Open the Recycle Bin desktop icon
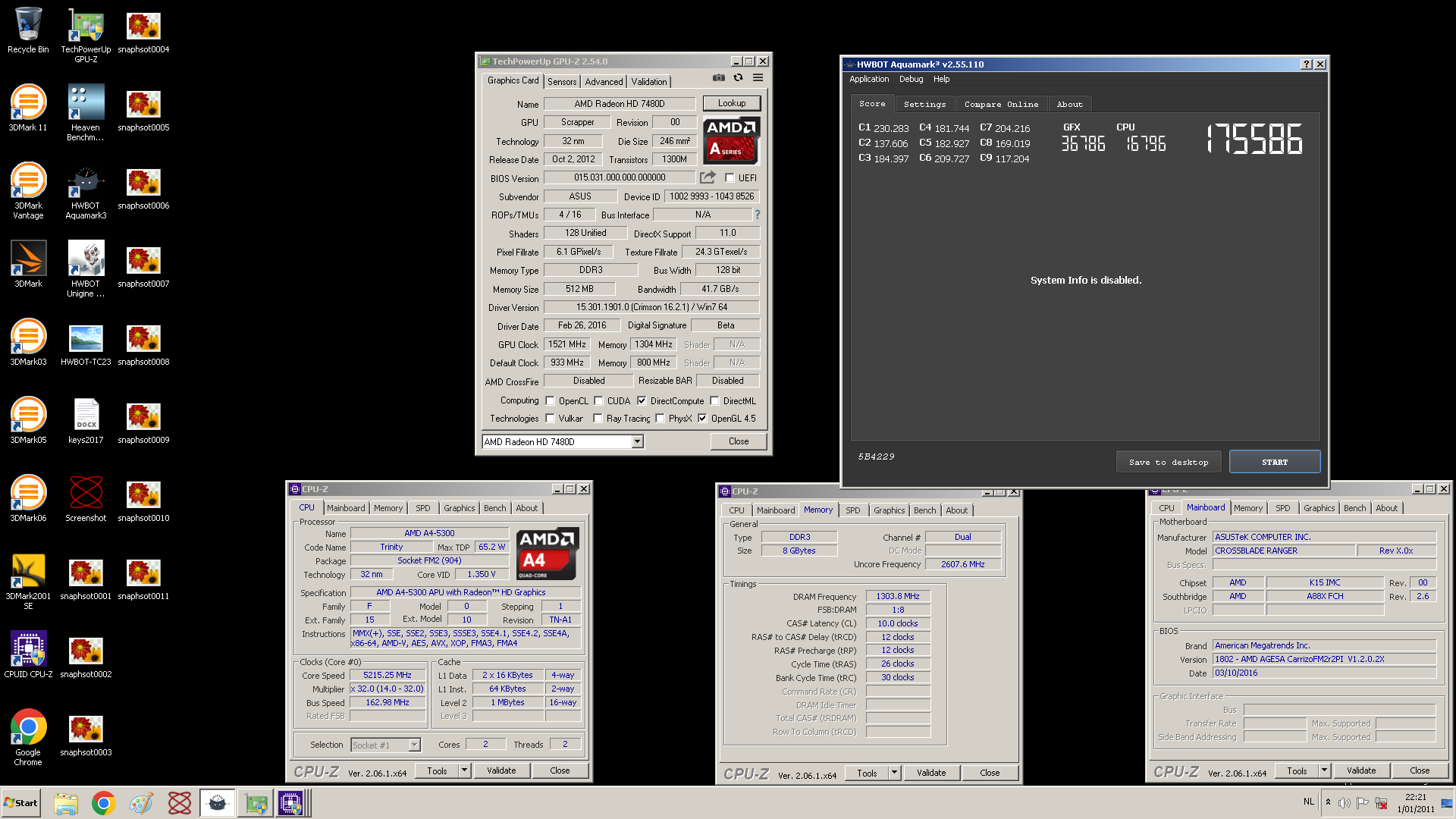This screenshot has width=1456, height=819. (28, 30)
